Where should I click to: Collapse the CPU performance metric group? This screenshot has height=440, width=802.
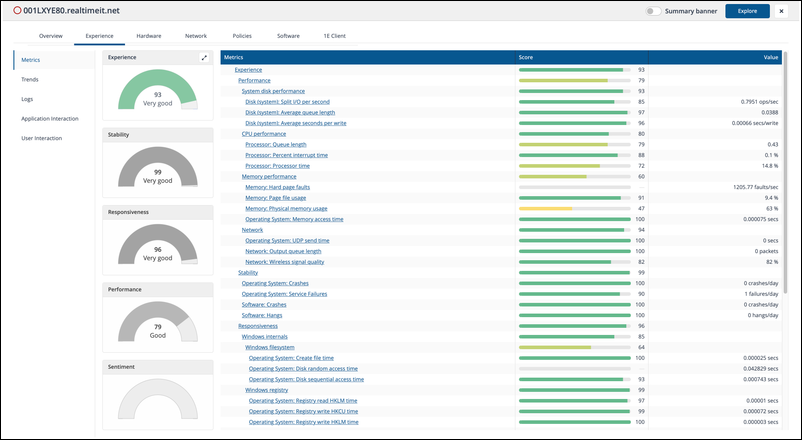pos(262,133)
